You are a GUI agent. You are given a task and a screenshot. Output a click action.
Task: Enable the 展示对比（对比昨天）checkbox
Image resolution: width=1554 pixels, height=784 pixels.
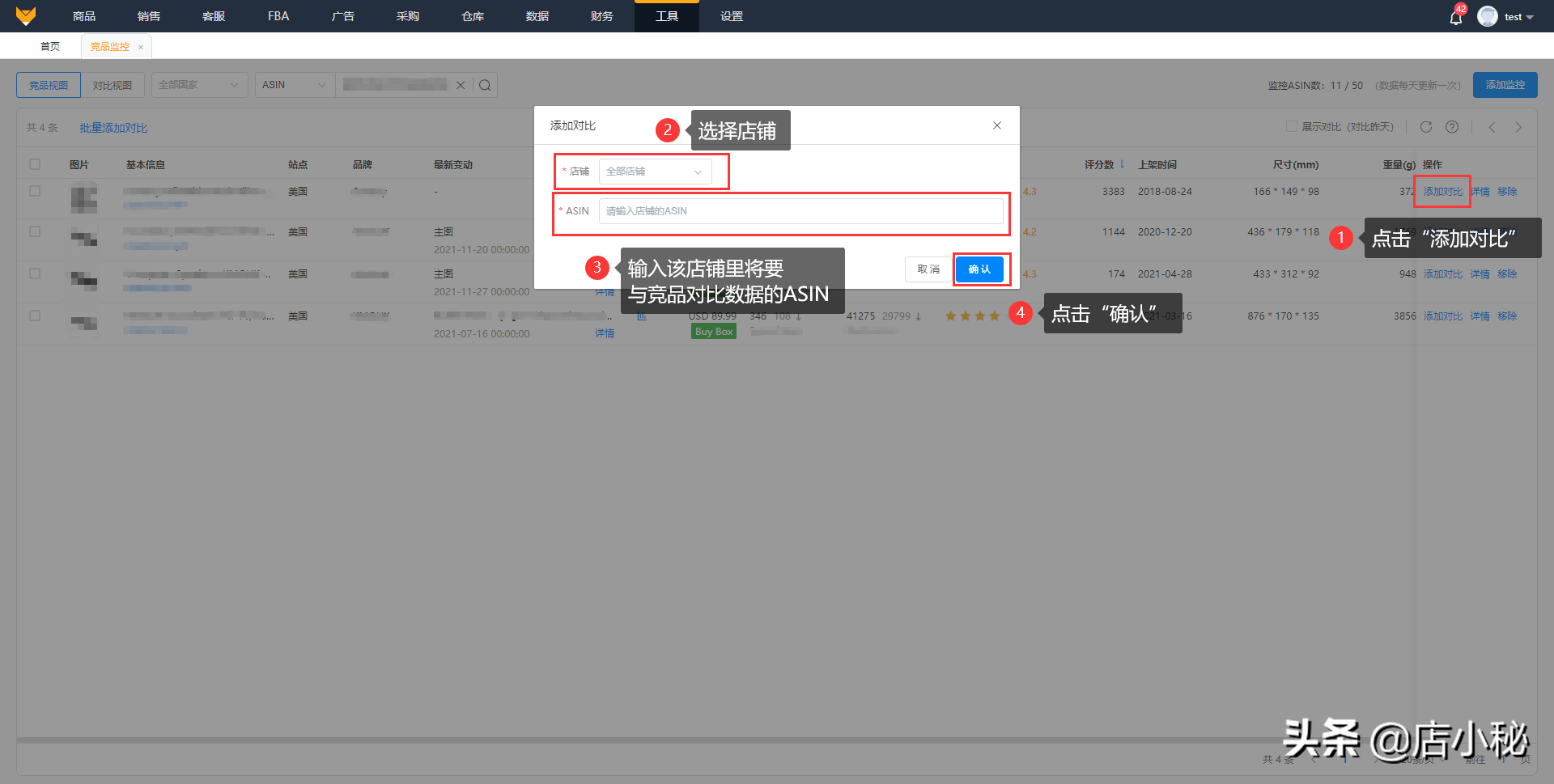(1291, 126)
